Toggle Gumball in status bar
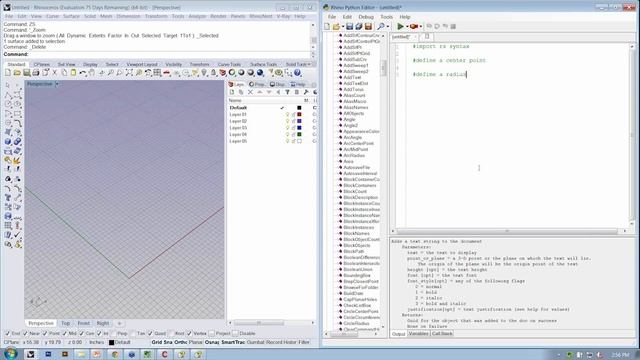This screenshot has width=640, height=360. pos(256,342)
